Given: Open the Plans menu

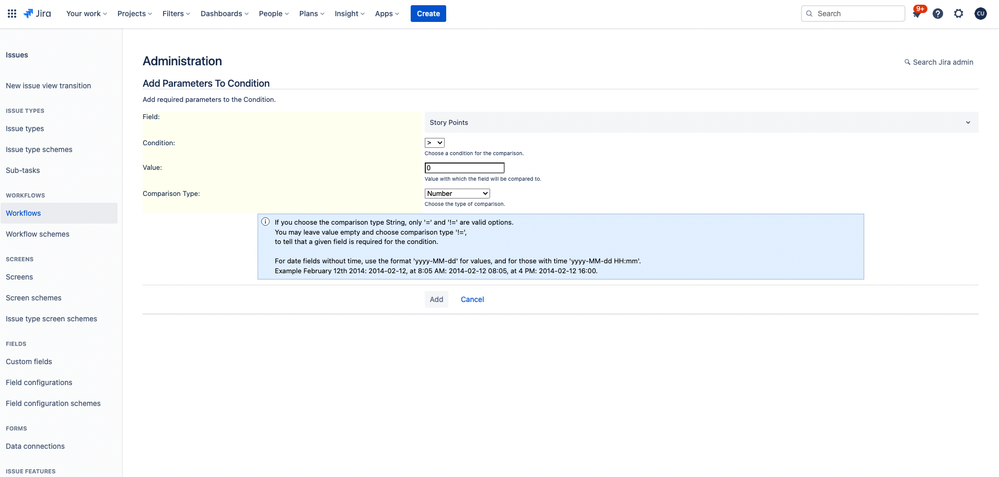Looking at the screenshot, I should click(312, 13).
